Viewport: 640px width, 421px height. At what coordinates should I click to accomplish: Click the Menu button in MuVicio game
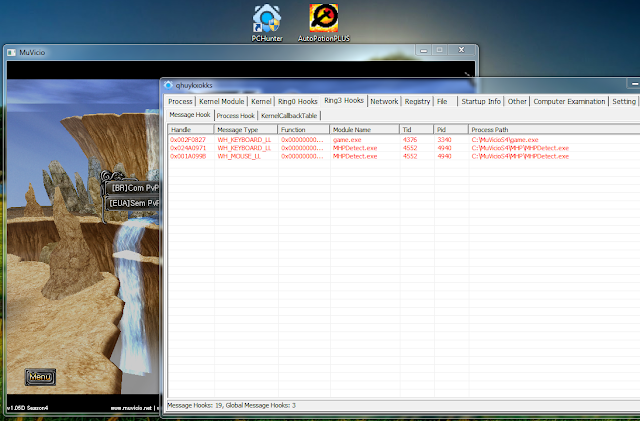[40, 377]
